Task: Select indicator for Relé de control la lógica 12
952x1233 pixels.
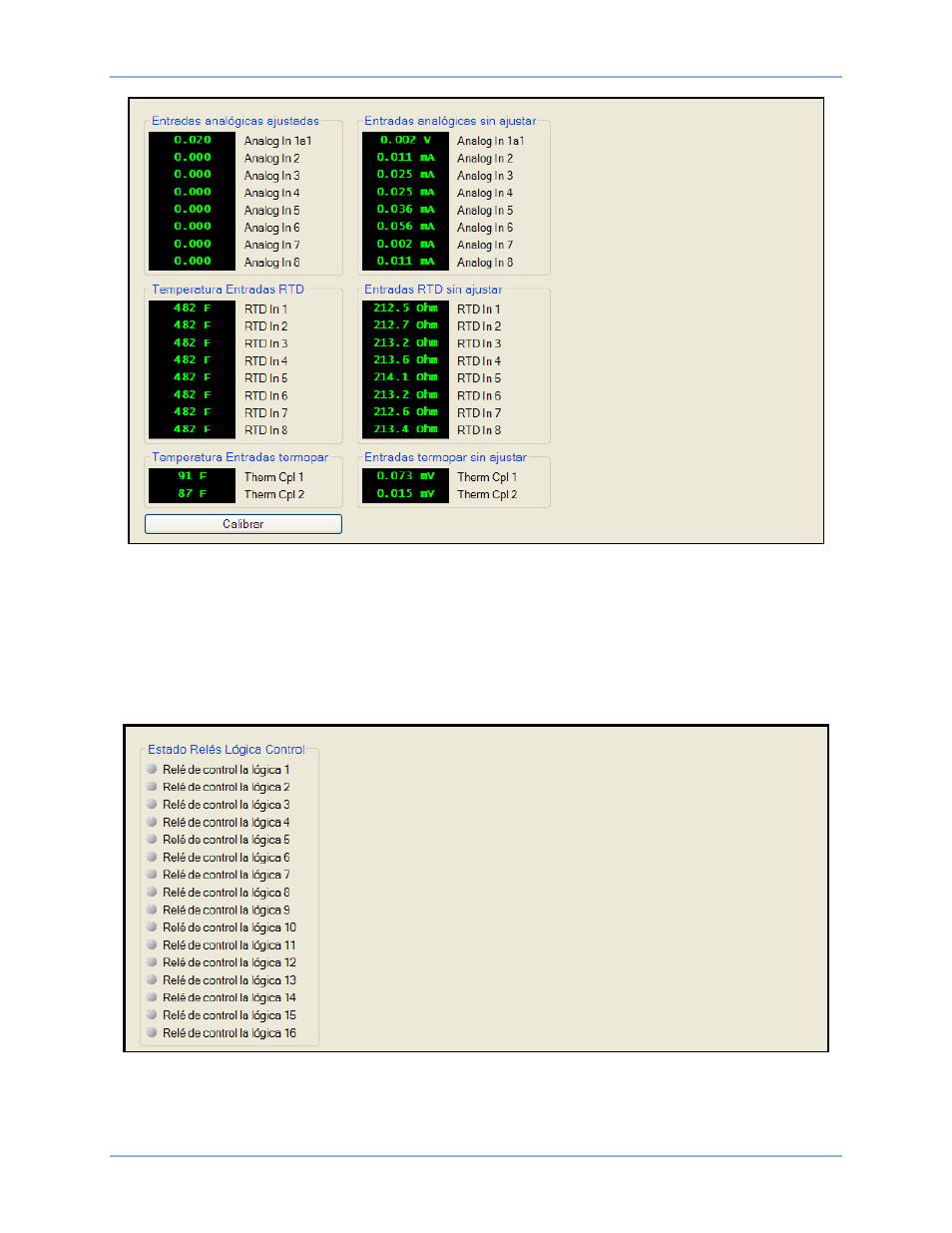Action: point(152,962)
